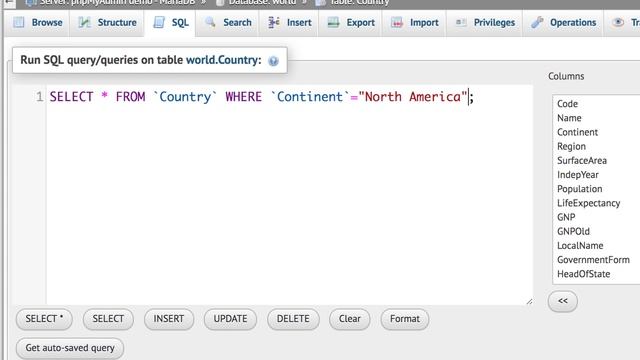Open the Insert tab
This screenshot has height=360, width=640.
(x=289, y=23)
